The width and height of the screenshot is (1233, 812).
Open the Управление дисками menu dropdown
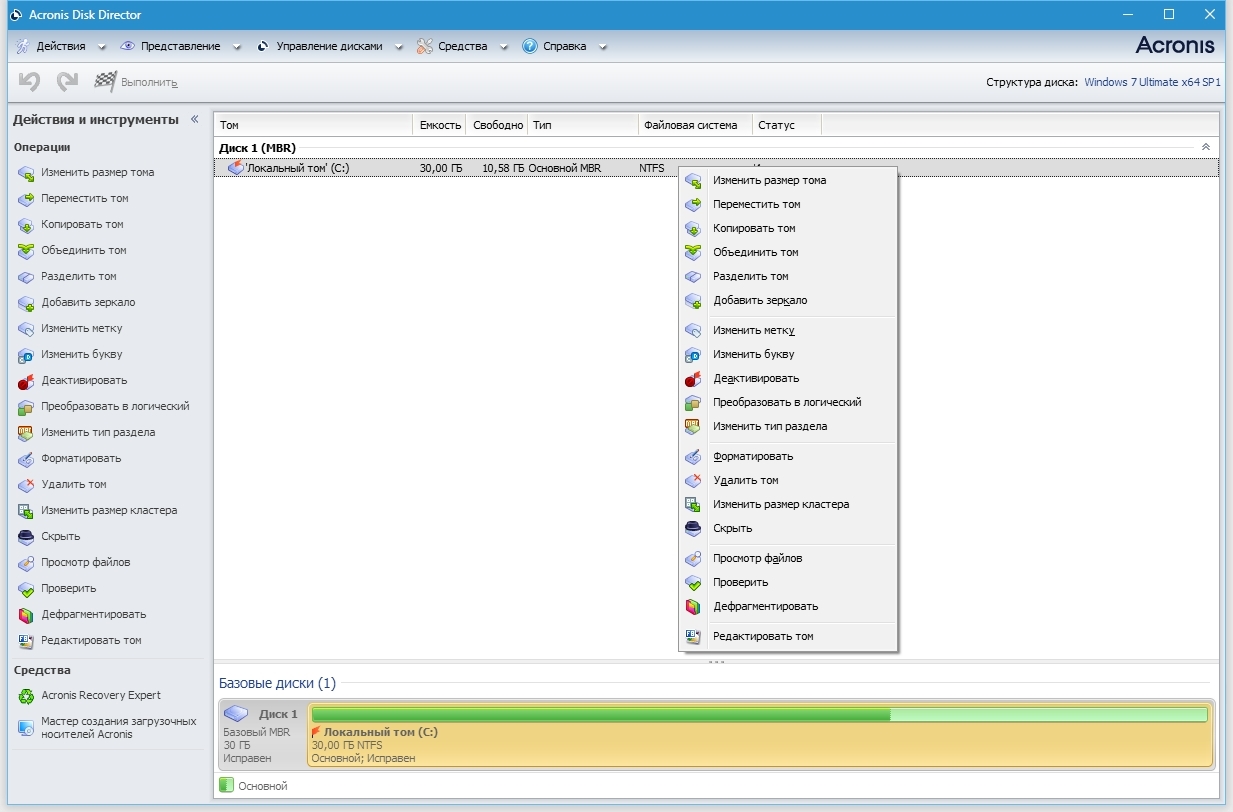(329, 46)
